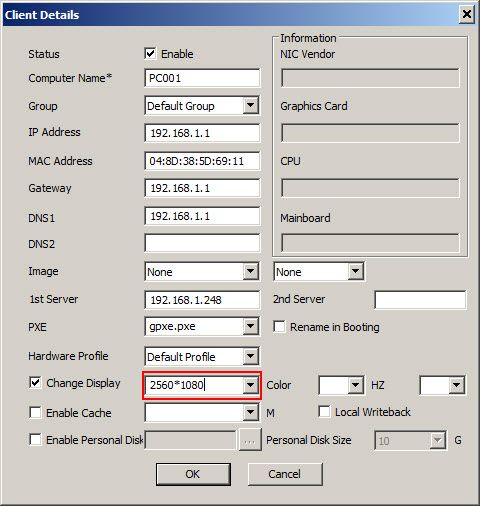This screenshot has height=506, width=480.
Task: Open the Hardware Profile dropdown
Action: (250, 356)
